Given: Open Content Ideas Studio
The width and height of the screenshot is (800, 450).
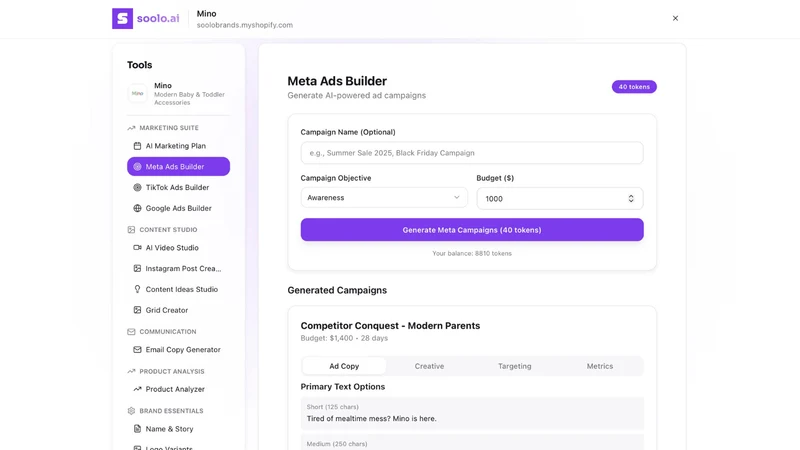Looking at the screenshot, I should pyautogui.click(x=179, y=289).
